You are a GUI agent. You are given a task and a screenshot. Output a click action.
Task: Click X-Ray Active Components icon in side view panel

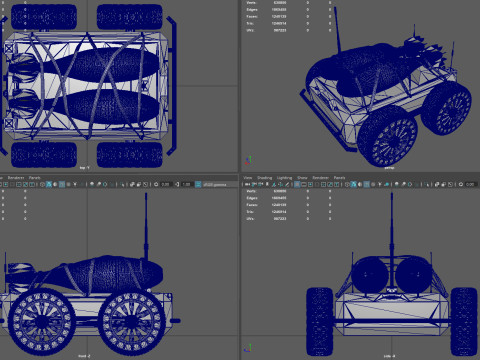pos(443,184)
